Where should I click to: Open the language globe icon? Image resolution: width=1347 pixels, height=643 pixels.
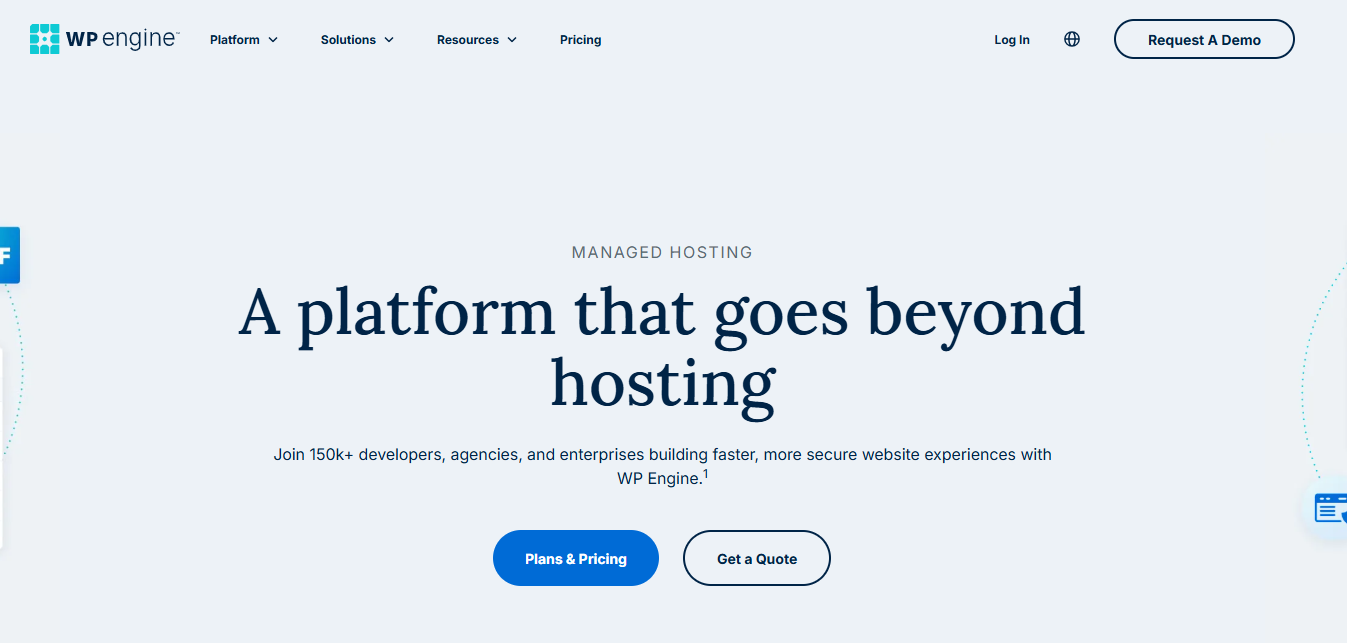tap(1072, 40)
